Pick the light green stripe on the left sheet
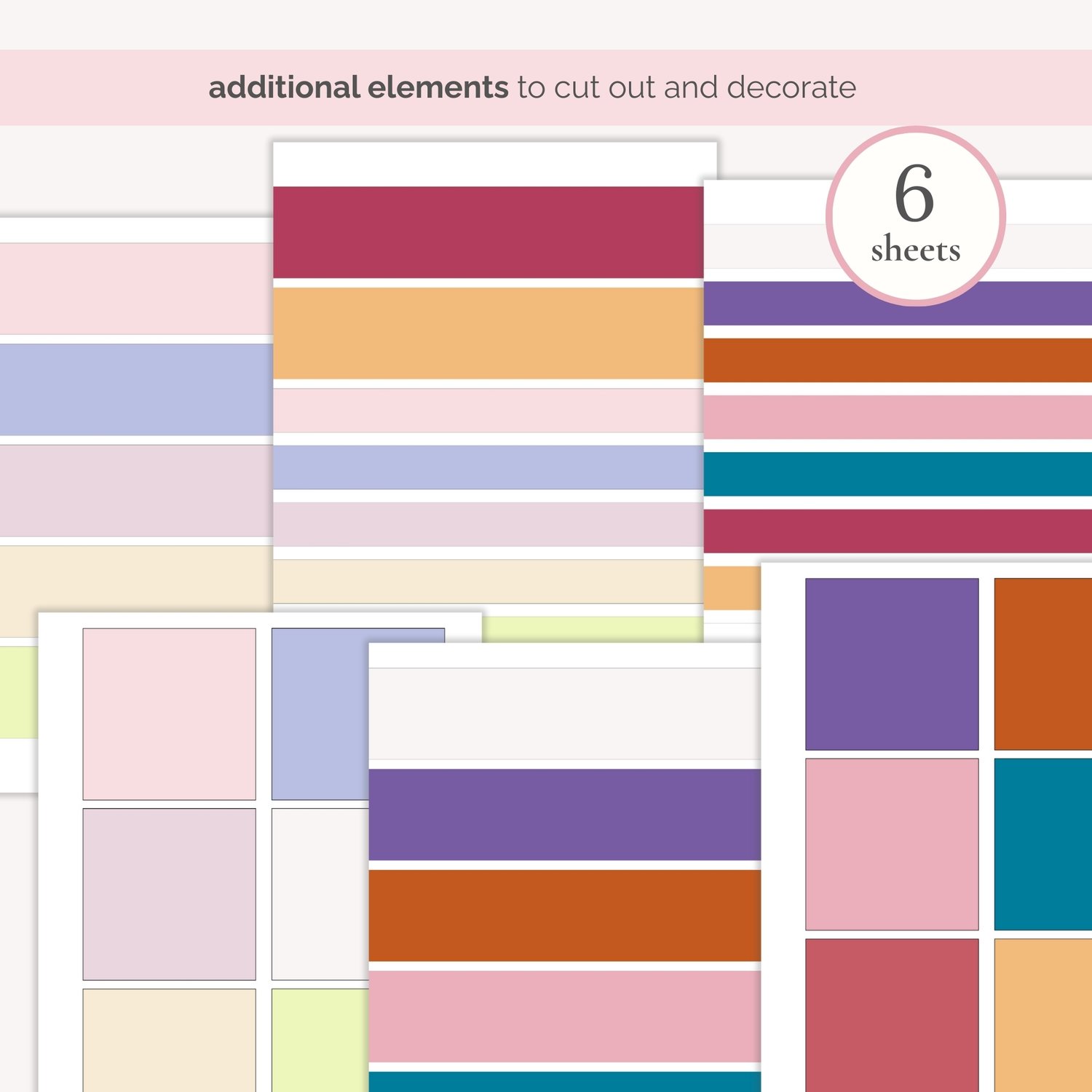This screenshot has height=1092, width=1092. pos(19,692)
